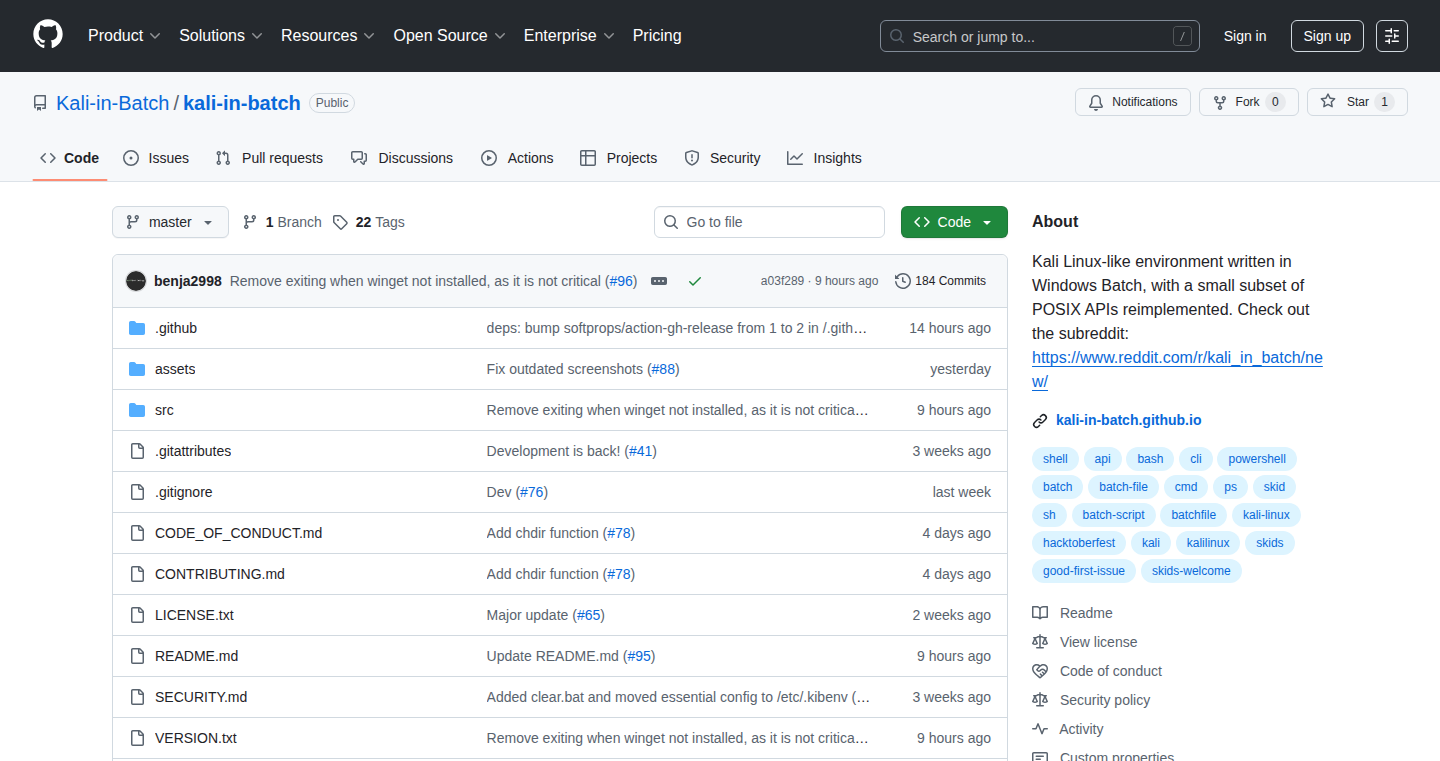Open the CONTRIBUTING.md file
This screenshot has width=1440, height=761.
[x=220, y=574]
